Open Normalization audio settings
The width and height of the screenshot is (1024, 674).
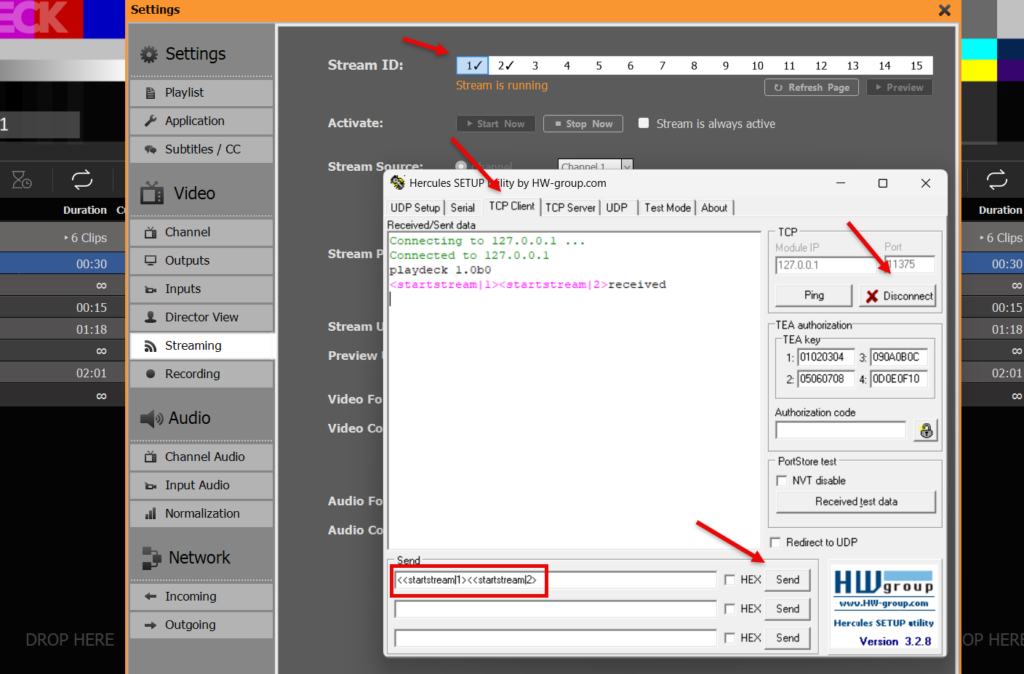[x=201, y=513]
